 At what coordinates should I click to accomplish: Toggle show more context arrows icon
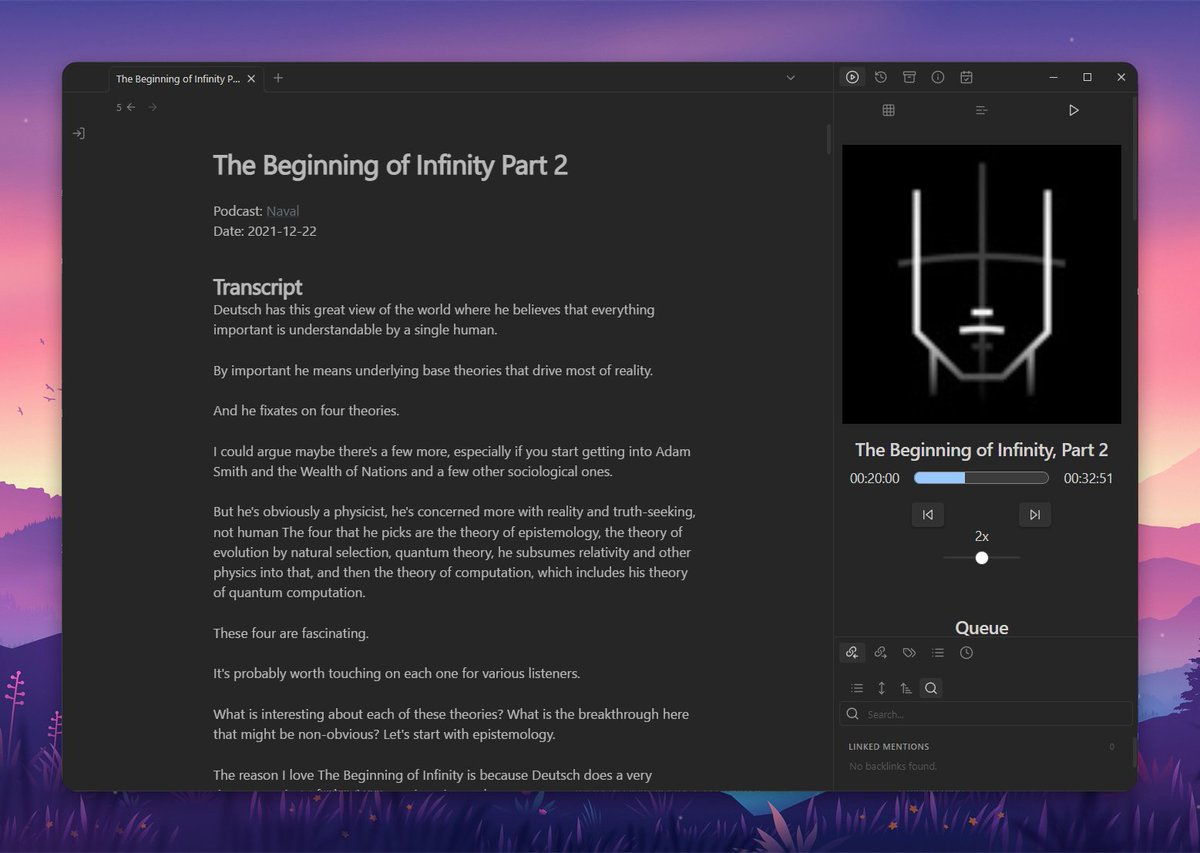click(881, 688)
